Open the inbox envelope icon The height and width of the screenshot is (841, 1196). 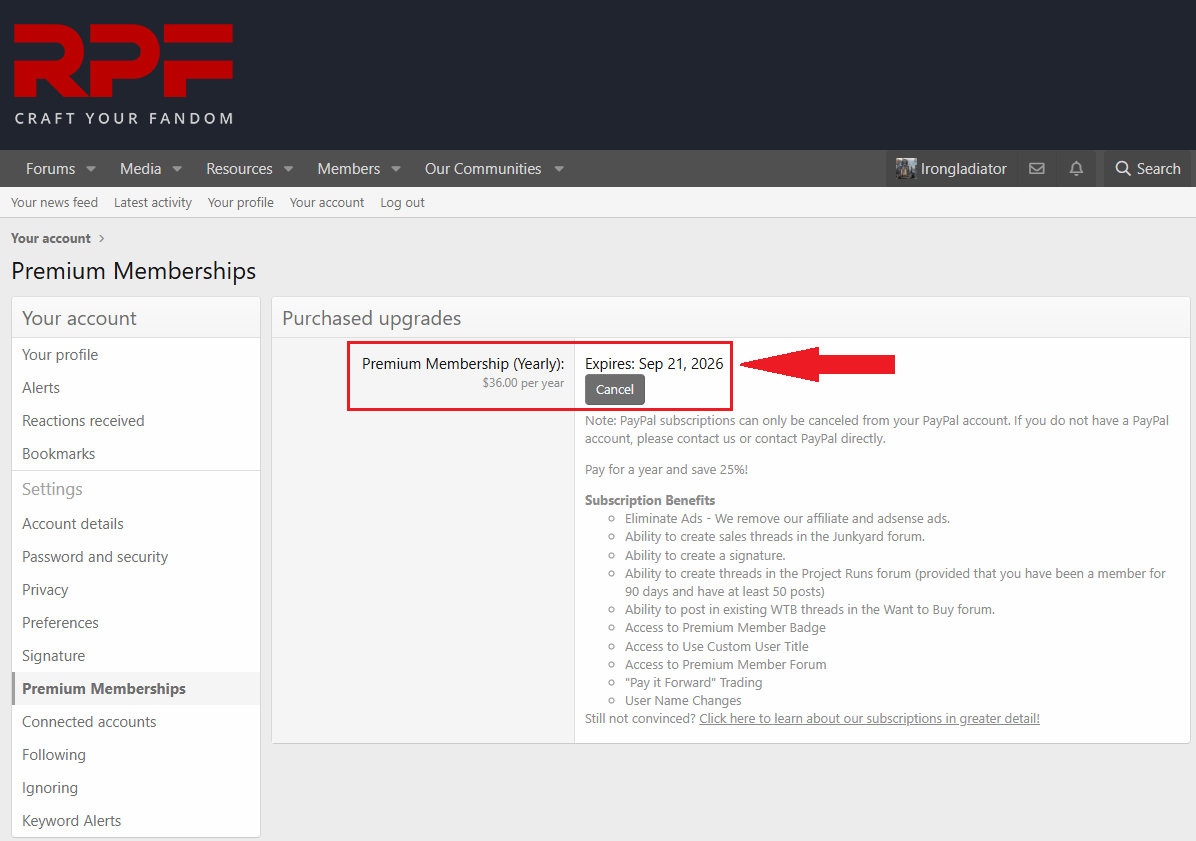[x=1037, y=169]
